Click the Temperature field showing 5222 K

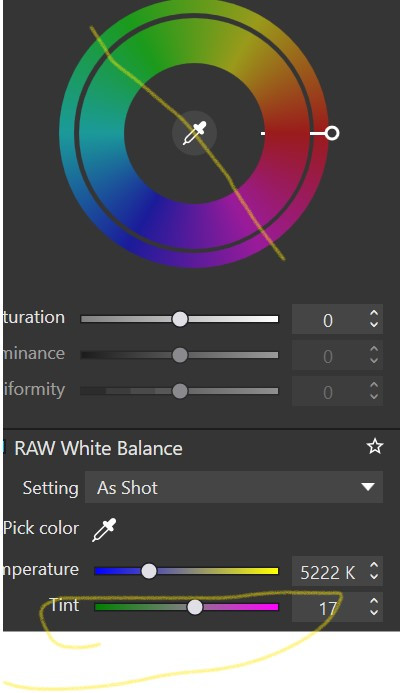tap(329, 572)
